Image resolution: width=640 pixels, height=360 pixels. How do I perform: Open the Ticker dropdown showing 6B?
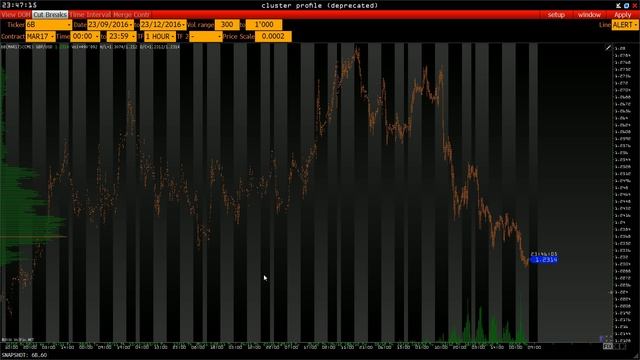(49, 25)
